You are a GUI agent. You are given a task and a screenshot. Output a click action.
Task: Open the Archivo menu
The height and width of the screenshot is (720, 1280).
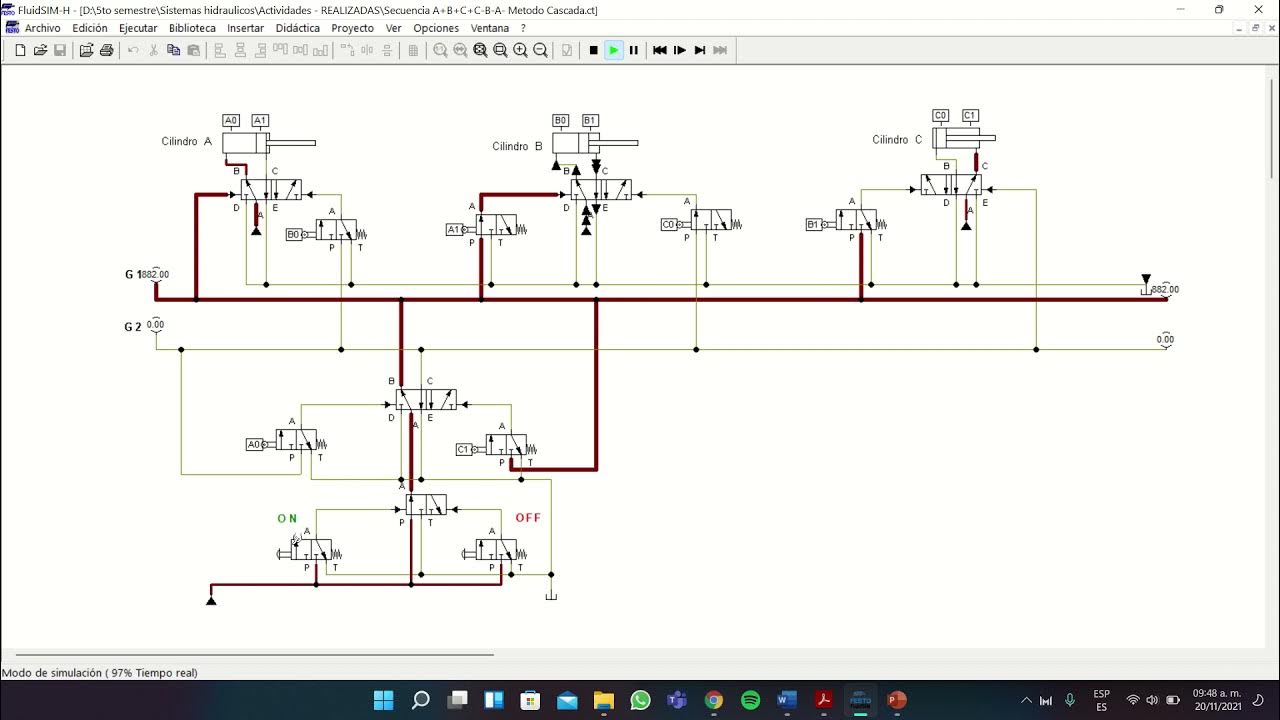tap(42, 28)
